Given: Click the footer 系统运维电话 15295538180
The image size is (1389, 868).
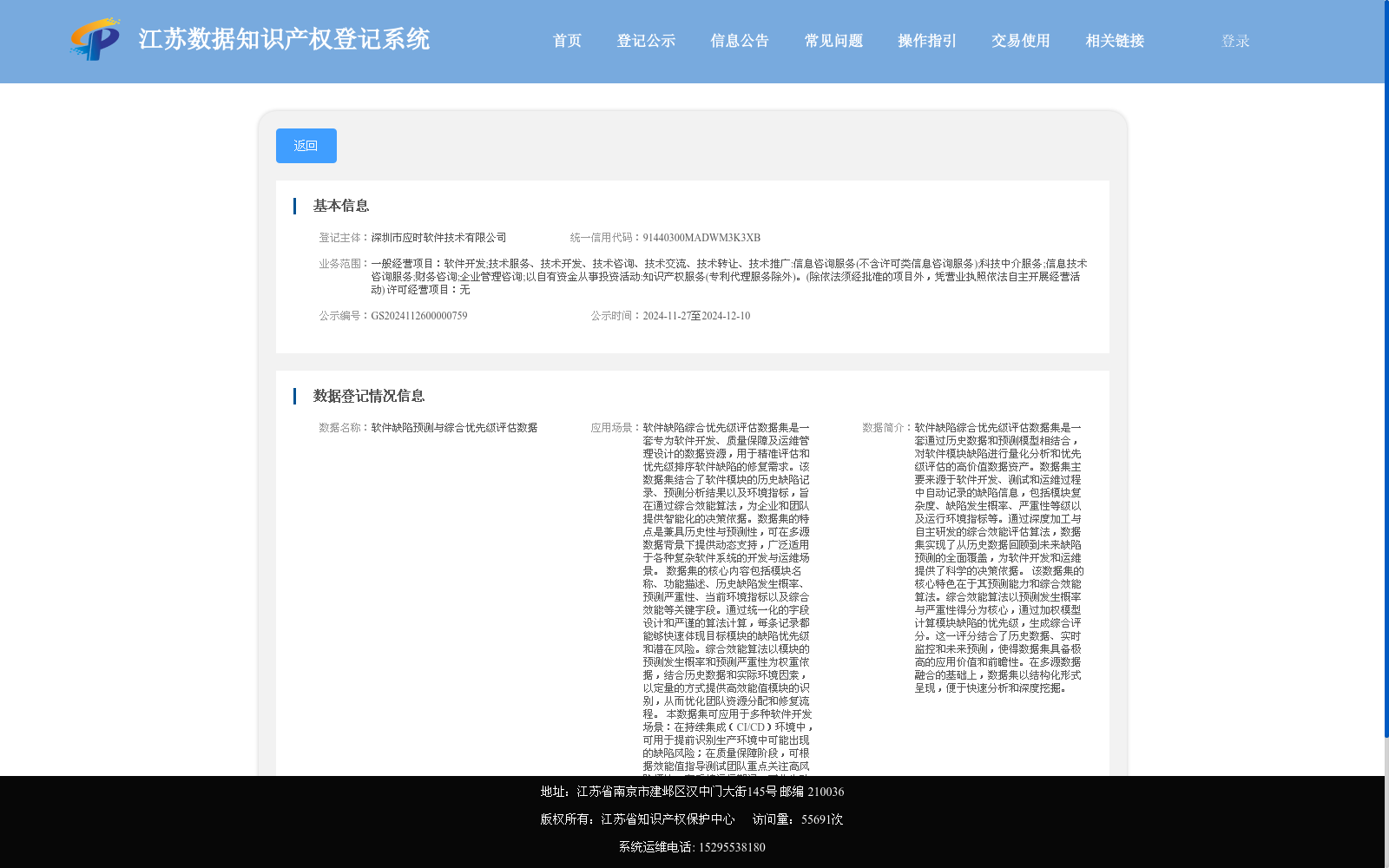Looking at the screenshot, I should [x=692, y=847].
